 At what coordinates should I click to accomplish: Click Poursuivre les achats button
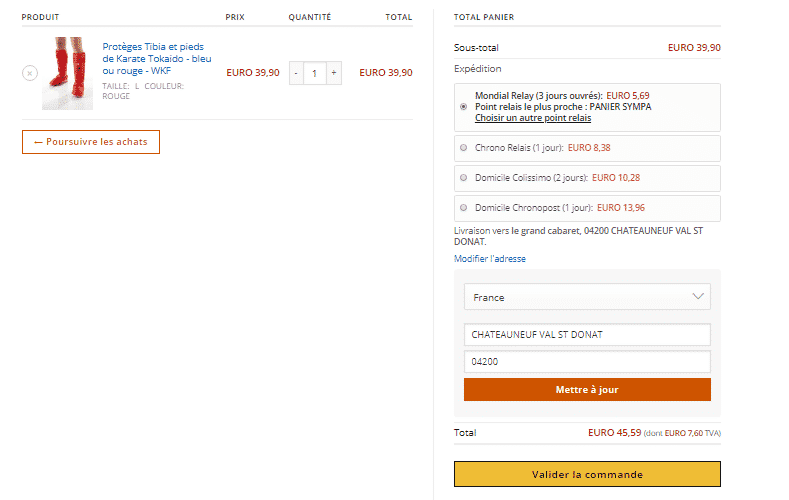click(x=91, y=142)
